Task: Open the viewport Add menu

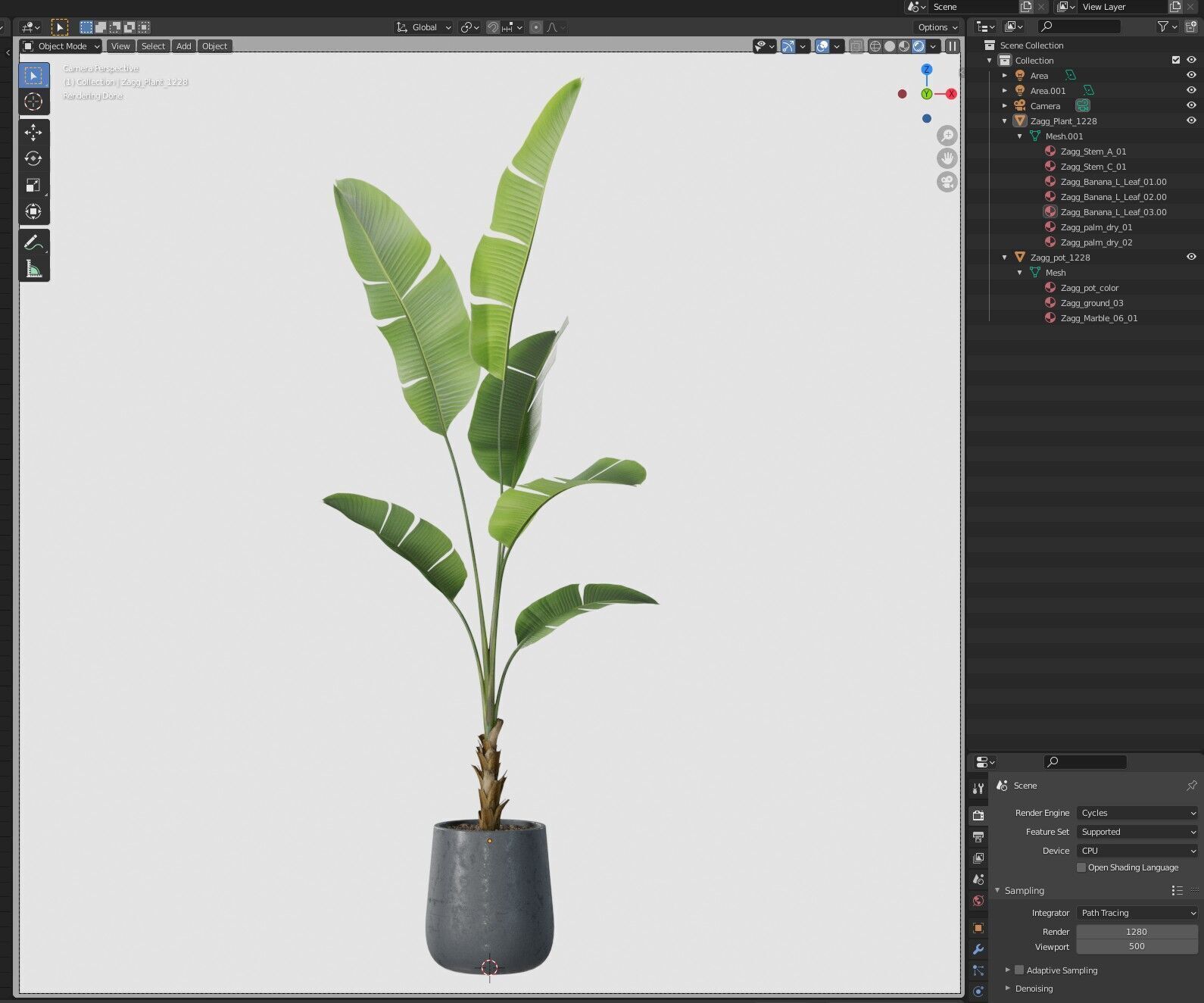Action: [x=184, y=46]
